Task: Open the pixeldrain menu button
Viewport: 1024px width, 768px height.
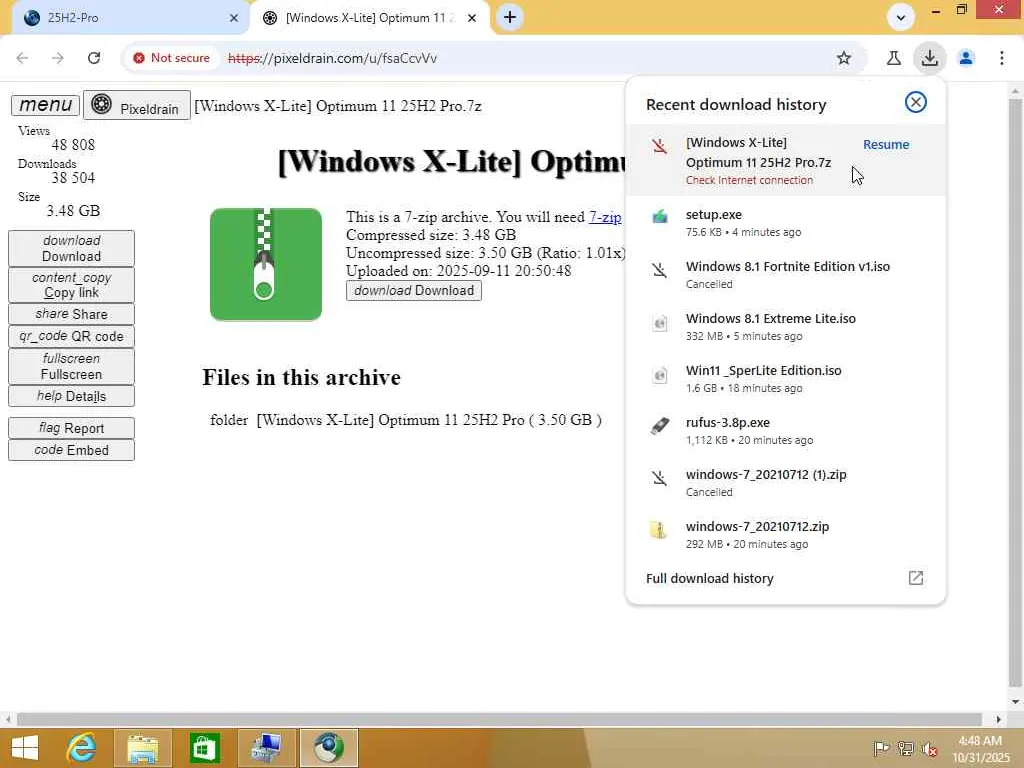Action: pyautogui.click(x=45, y=104)
